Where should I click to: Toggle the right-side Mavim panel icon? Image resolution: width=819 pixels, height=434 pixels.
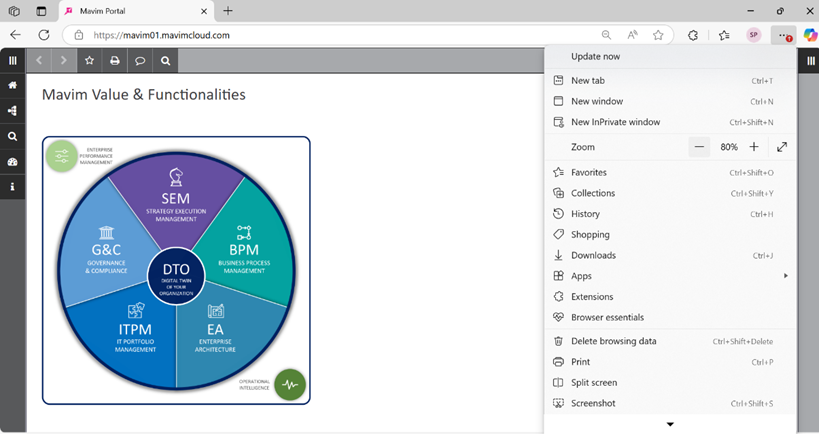811,61
